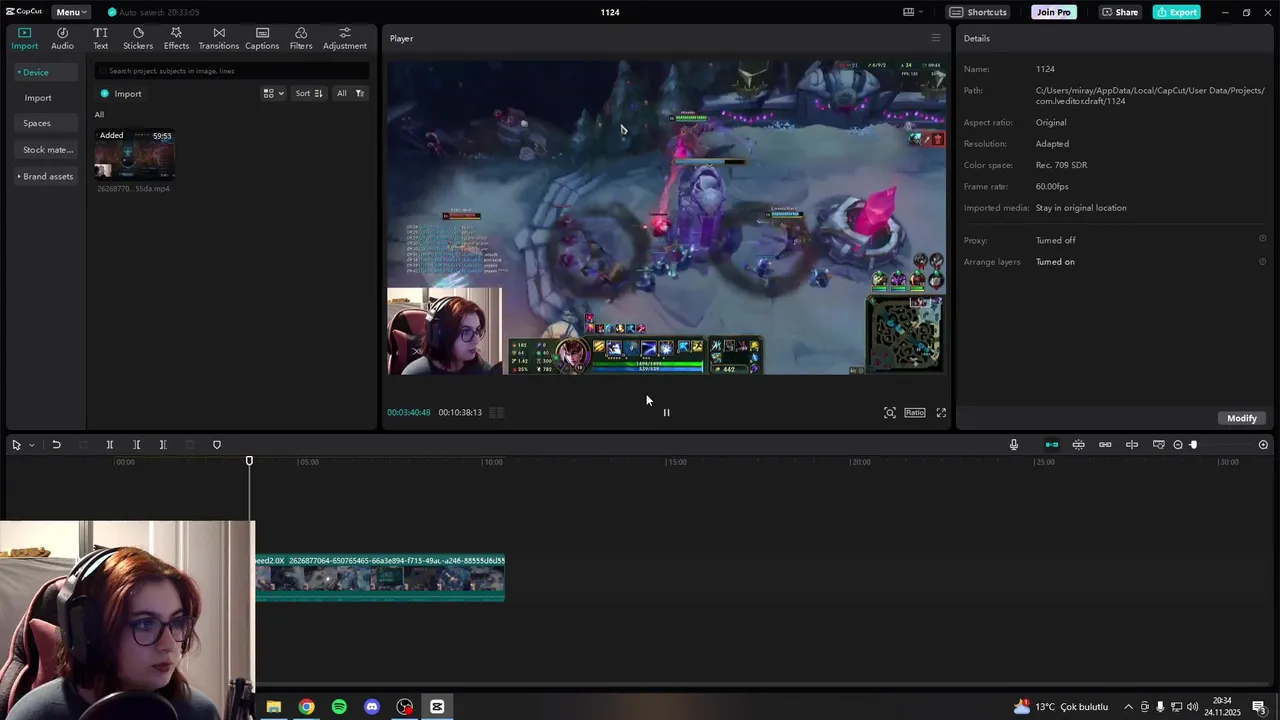Image resolution: width=1280 pixels, height=720 pixels.
Task: Open the Transitions tab
Action: [x=218, y=39]
